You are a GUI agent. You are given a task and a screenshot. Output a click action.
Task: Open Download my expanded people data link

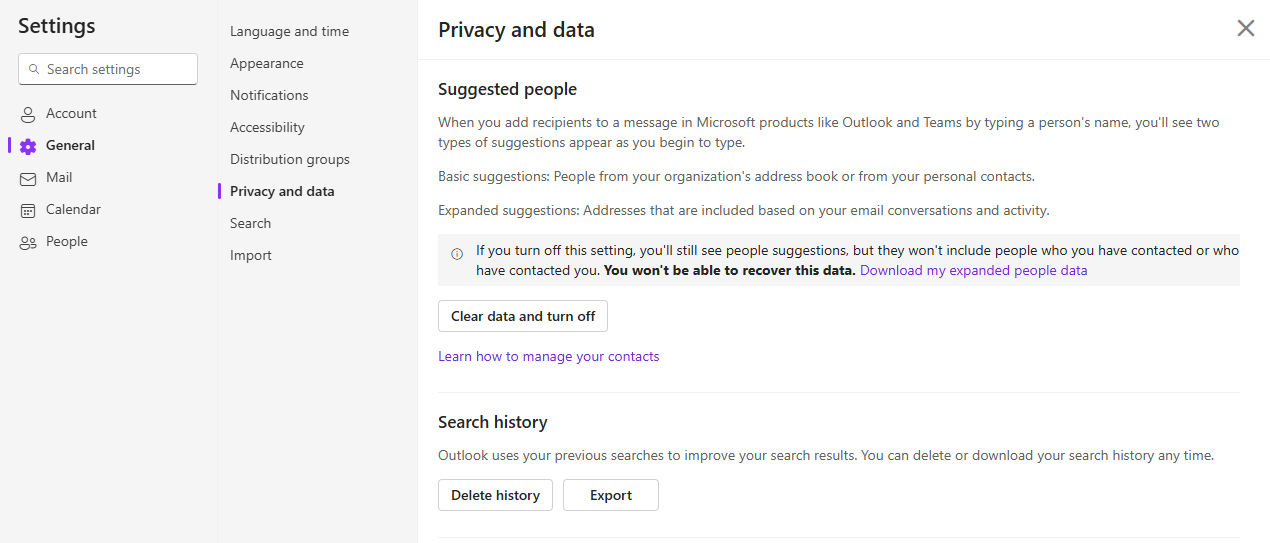click(x=973, y=270)
